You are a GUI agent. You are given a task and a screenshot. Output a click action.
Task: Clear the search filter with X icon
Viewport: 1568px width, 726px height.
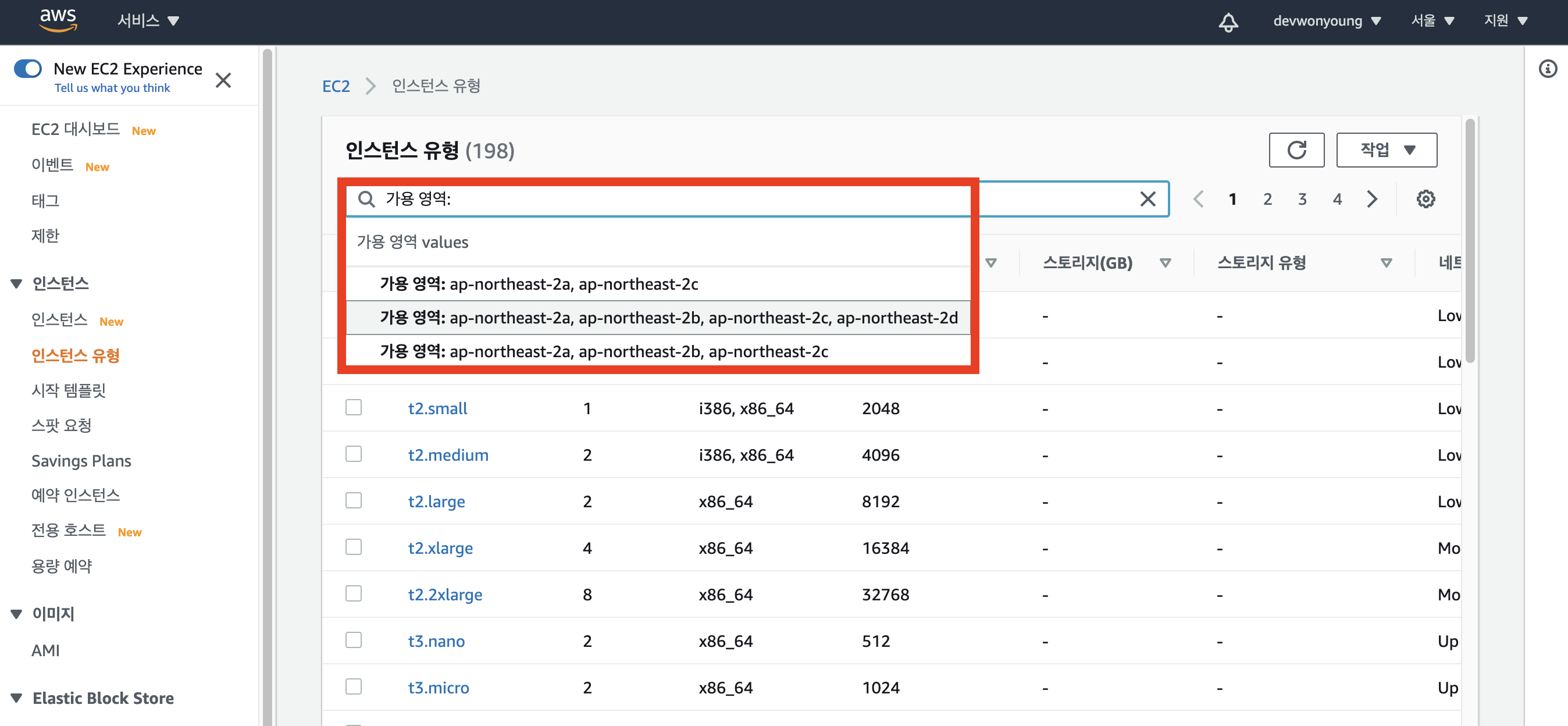click(1148, 199)
